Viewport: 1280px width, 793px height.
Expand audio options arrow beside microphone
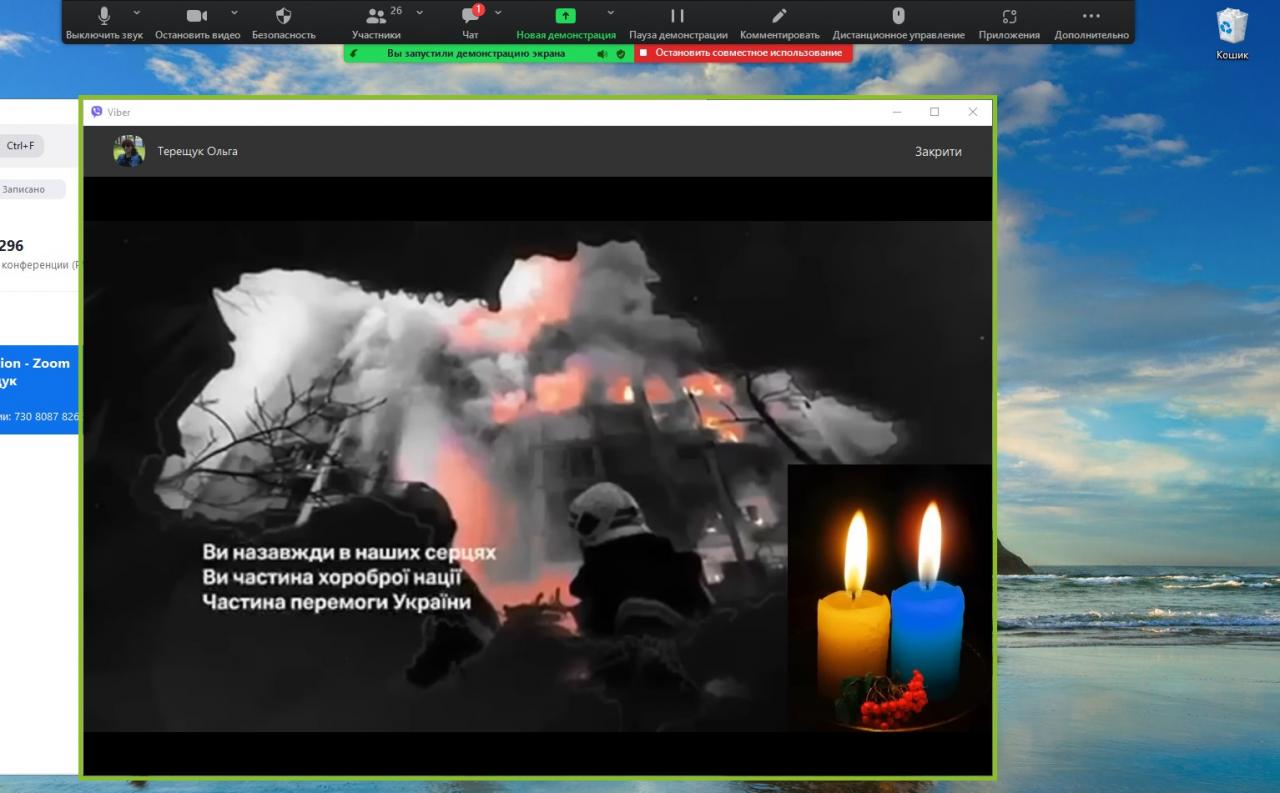click(x=137, y=13)
